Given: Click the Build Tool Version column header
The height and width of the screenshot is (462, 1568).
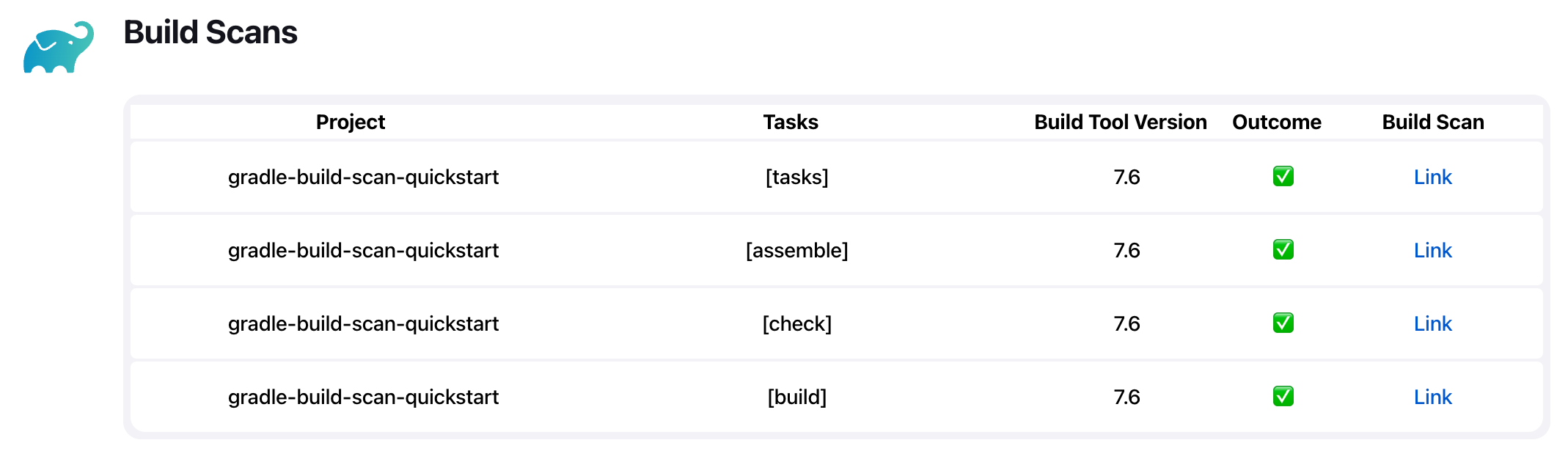Looking at the screenshot, I should click(1120, 122).
